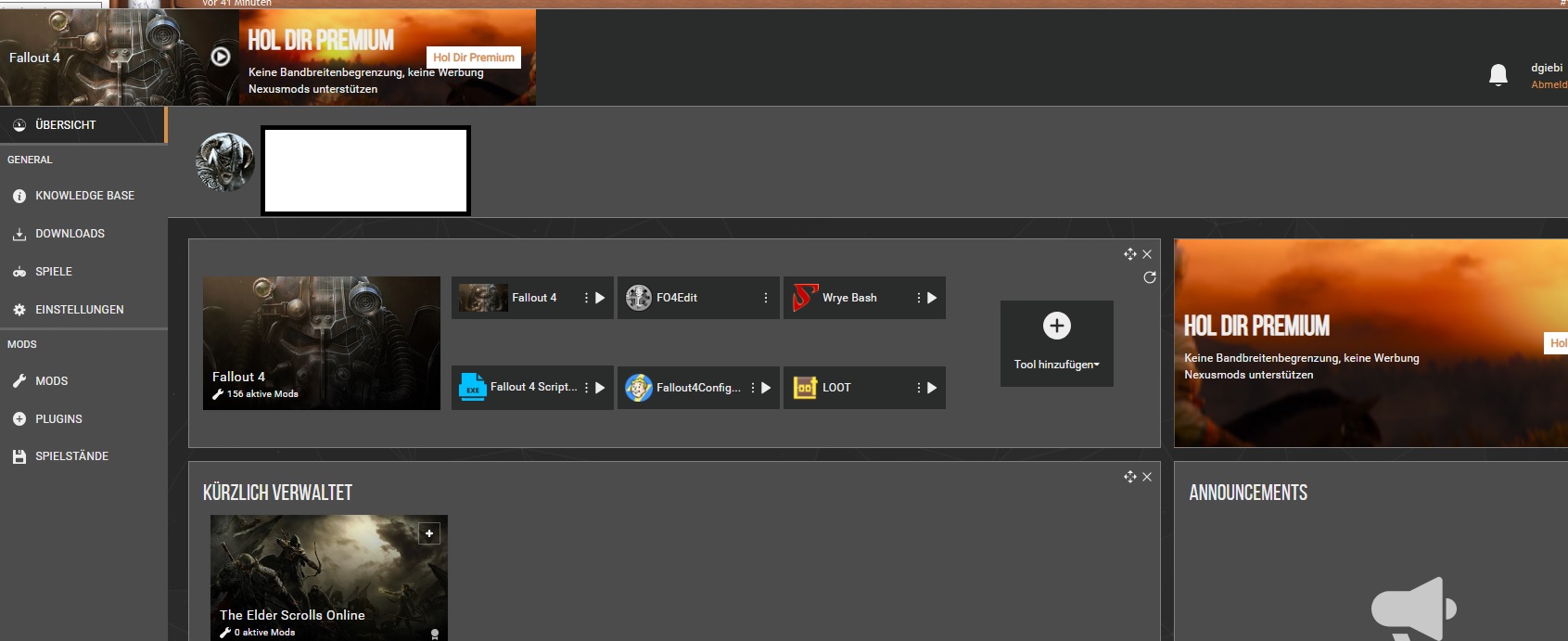
Task: Click the Fallout 4 label in top banner
Action: pos(34,58)
